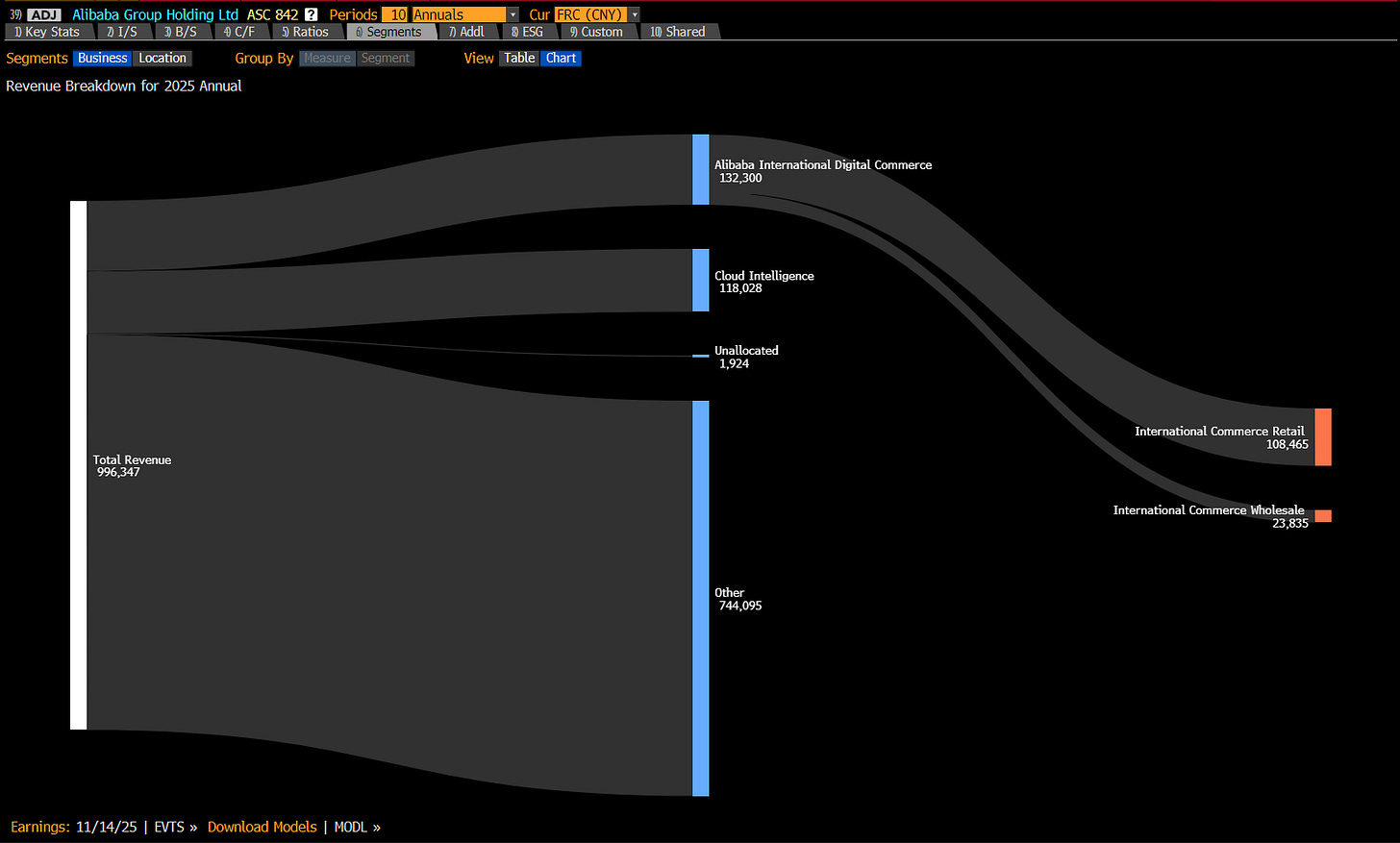Open the Shared tab
The image size is (1400, 843).
tap(679, 32)
